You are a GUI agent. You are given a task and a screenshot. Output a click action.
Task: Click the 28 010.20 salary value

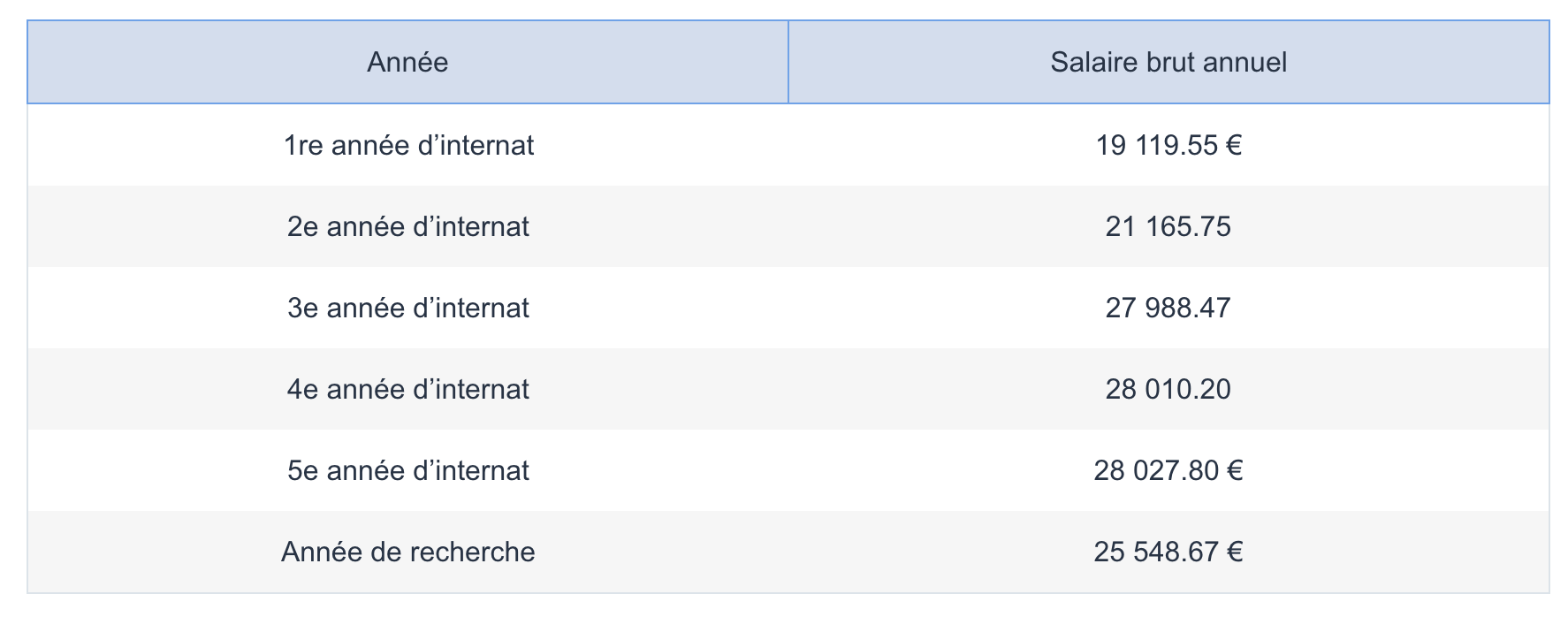coord(1168,389)
